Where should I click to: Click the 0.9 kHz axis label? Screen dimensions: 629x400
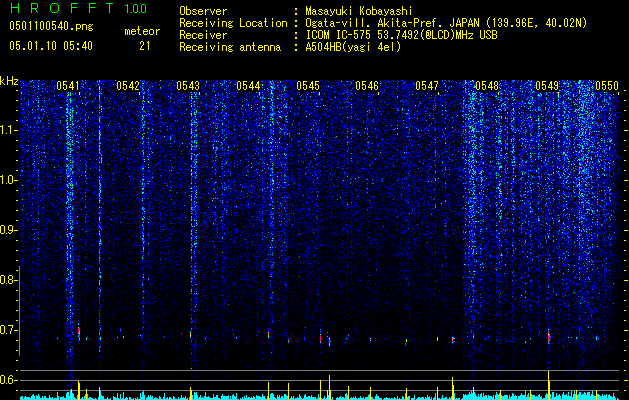click(8, 230)
